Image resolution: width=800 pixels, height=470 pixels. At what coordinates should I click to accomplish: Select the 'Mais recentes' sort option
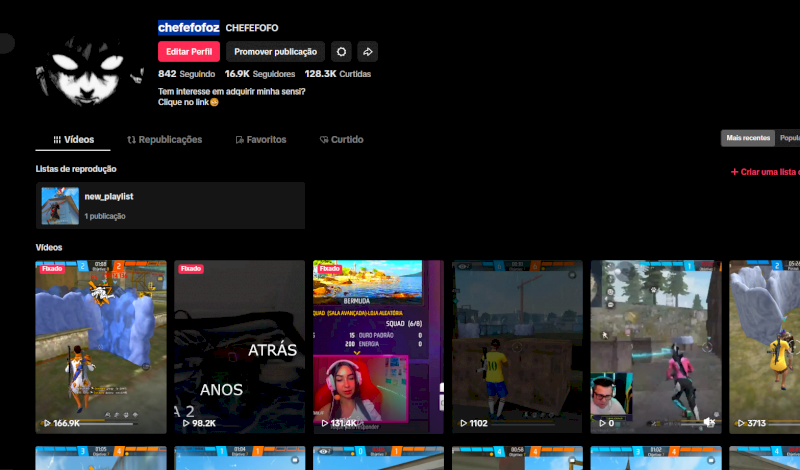point(748,138)
